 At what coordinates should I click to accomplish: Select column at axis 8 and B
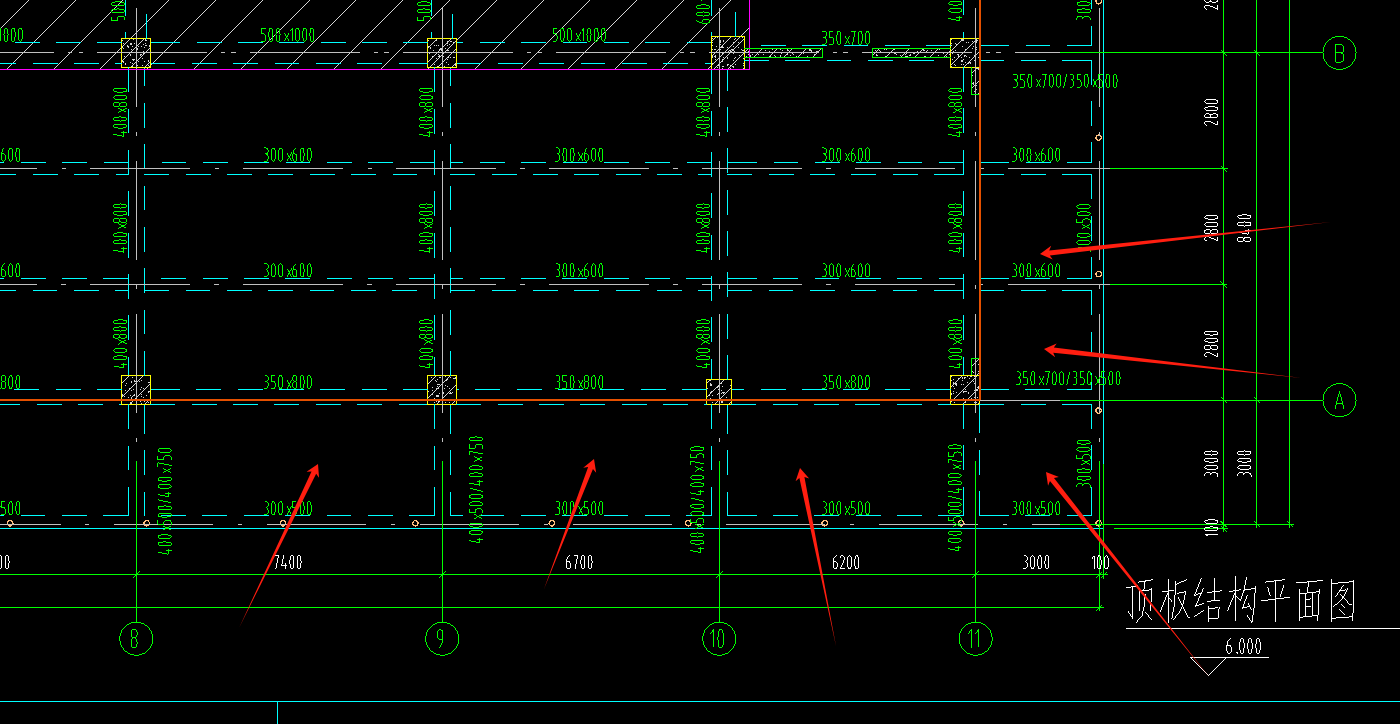pyautogui.click(x=136, y=53)
